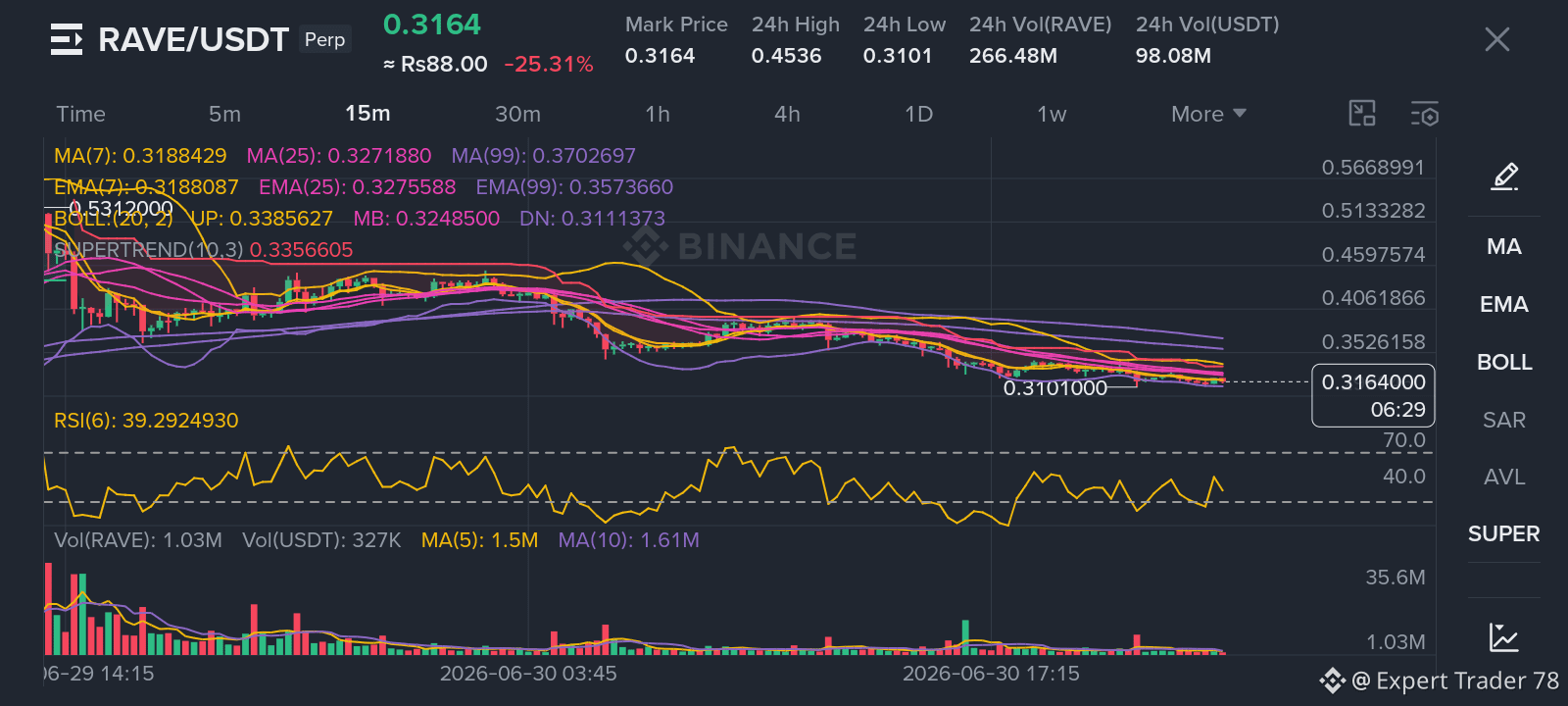The image size is (1568, 706).
Task: Tap the 24h Vol(USDT) 98.08M value
Action: click(1173, 56)
